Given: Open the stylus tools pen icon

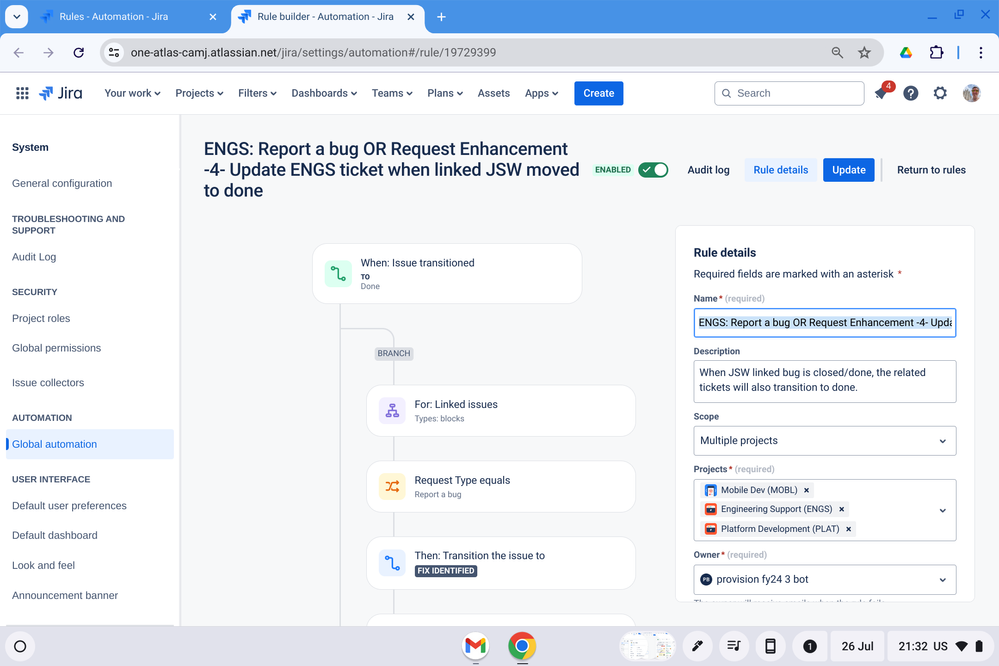Looking at the screenshot, I should [x=698, y=646].
